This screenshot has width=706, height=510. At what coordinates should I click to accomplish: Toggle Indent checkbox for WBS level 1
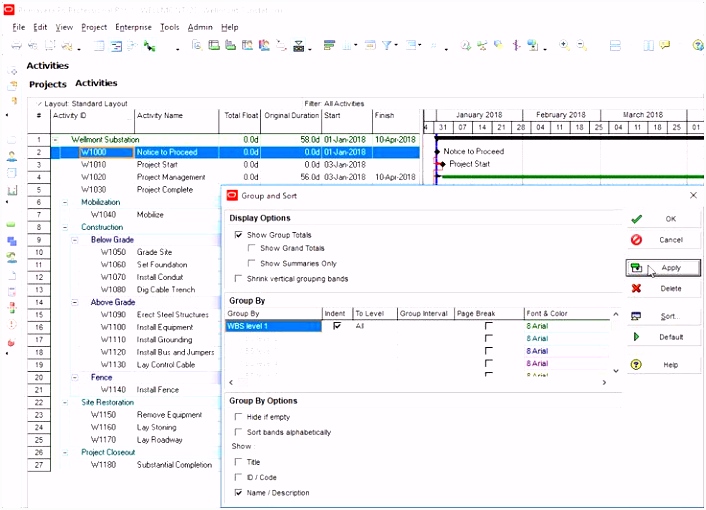(x=337, y=325)
